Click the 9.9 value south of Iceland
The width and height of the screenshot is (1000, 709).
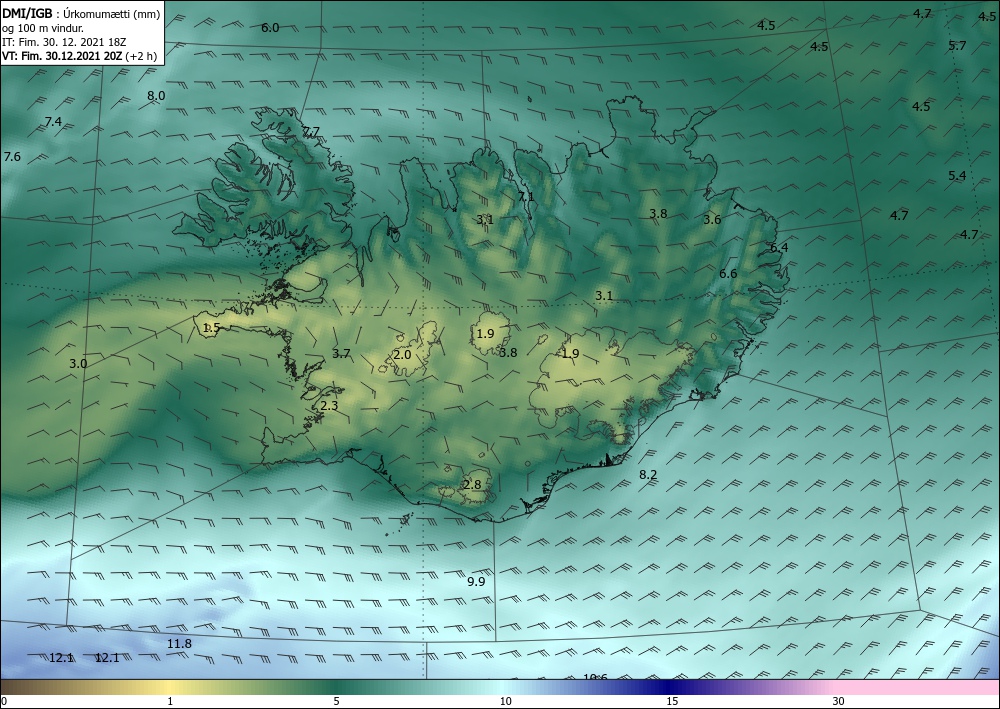click(x=476, y=581)
